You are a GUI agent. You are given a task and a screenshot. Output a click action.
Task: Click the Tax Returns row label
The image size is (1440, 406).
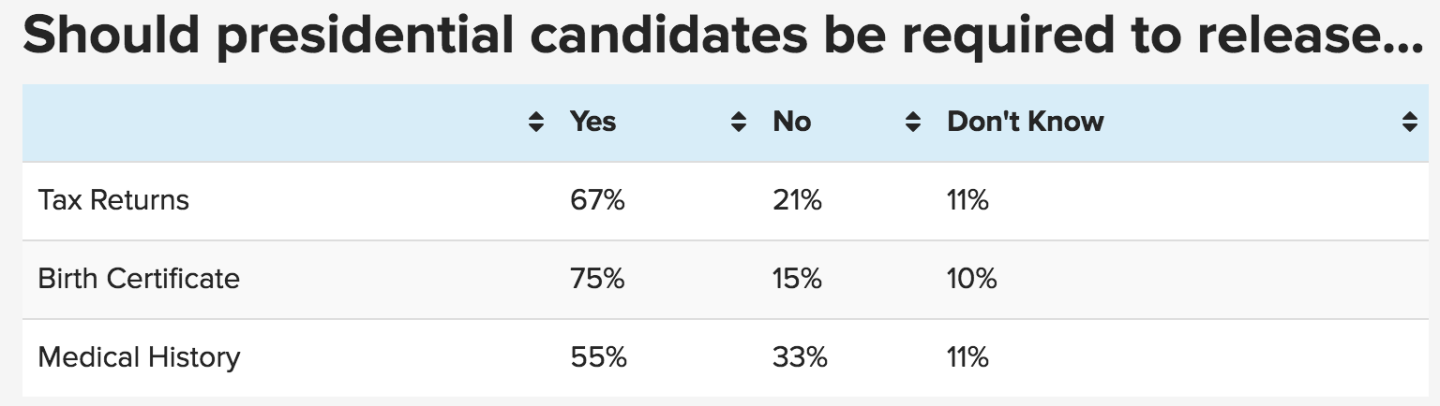(113, 200)
